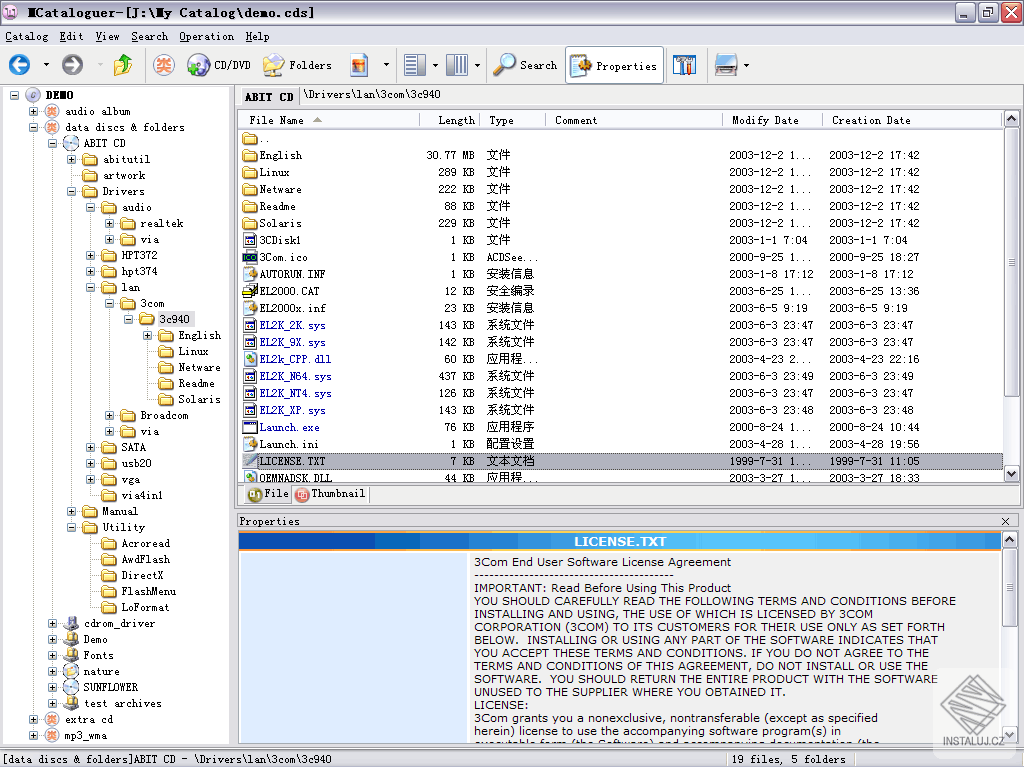Expand the cdrom_driver node in tree
Viewport: 1024px width, 768px height.
(x=53, y=623)
